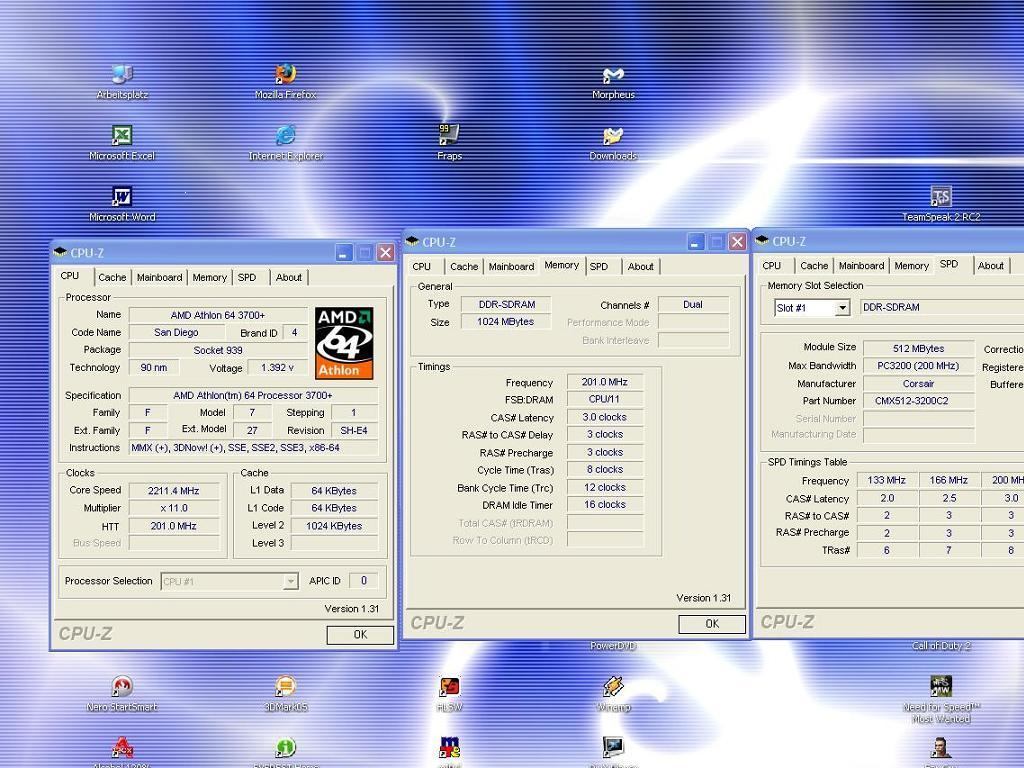The height and width of the screenshot is (768, 1024).
Task: Click the AMD Athlon 64 logo
Action: point(344,343)
